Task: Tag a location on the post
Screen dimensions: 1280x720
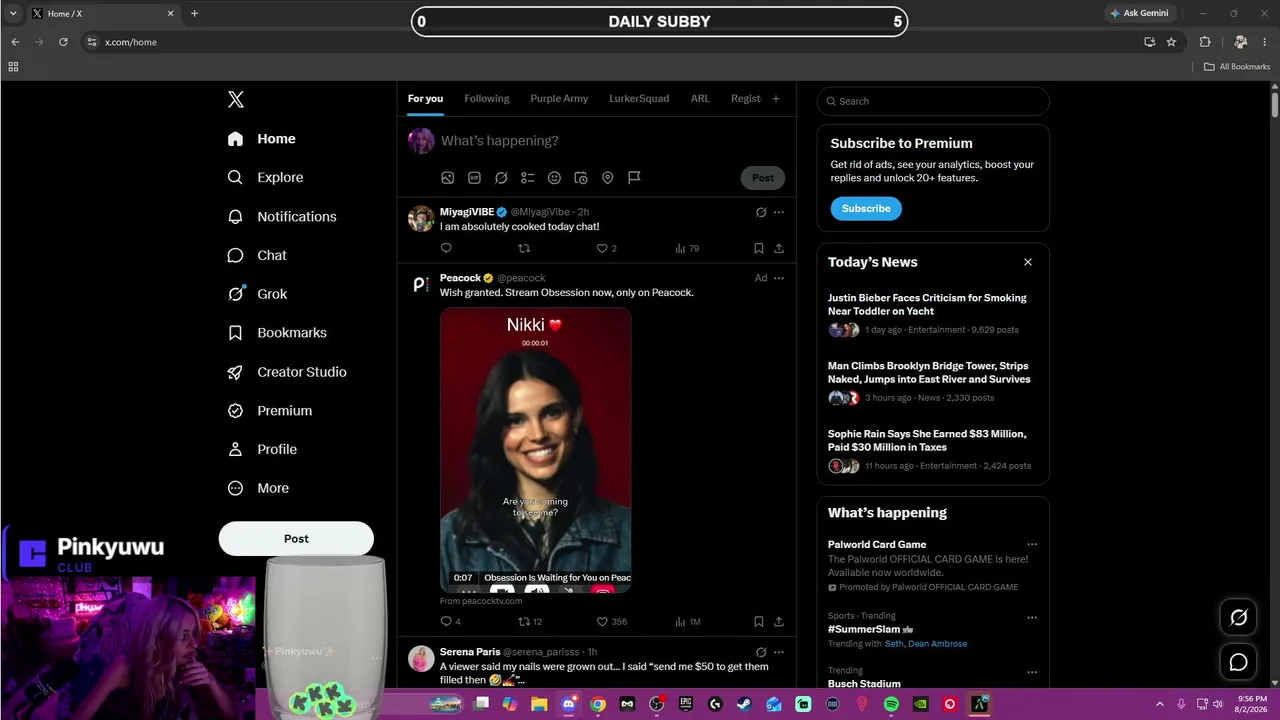Action: tap(607, 178)
